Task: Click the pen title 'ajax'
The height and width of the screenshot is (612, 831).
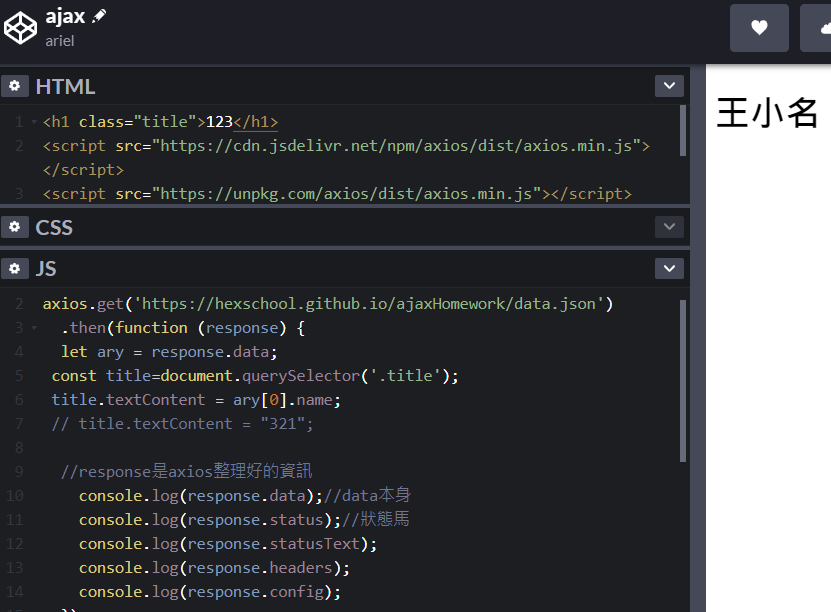Action: (x=65, y=16)
